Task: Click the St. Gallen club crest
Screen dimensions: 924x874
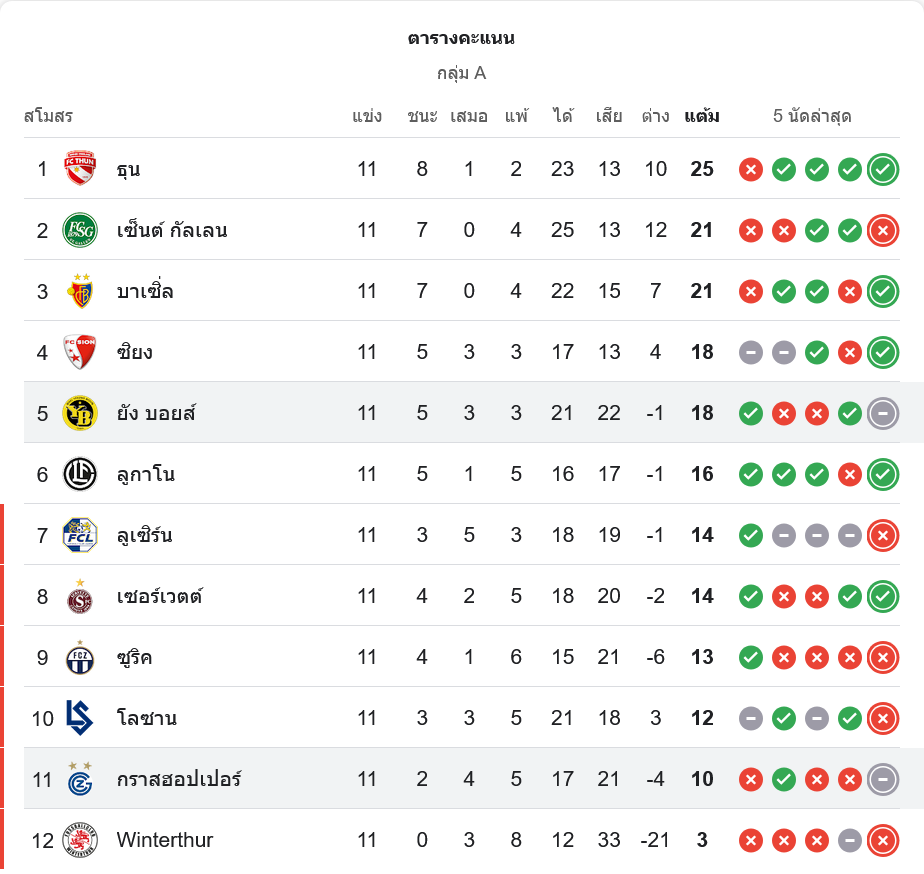Action: (80, 230)
